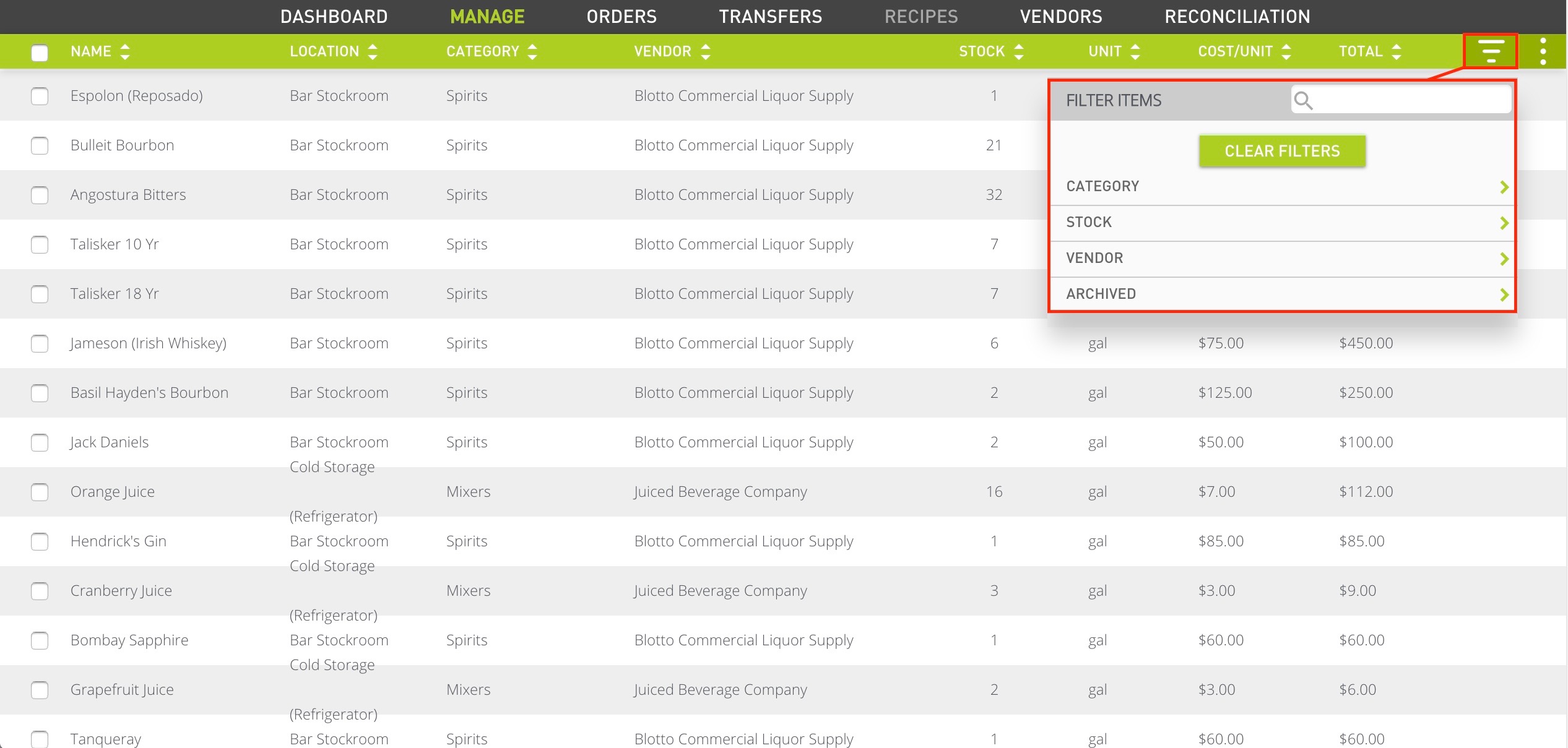
Task: Sort the table by the NAME column arrows
Action: pyautogui.click(x=125, y=51)
